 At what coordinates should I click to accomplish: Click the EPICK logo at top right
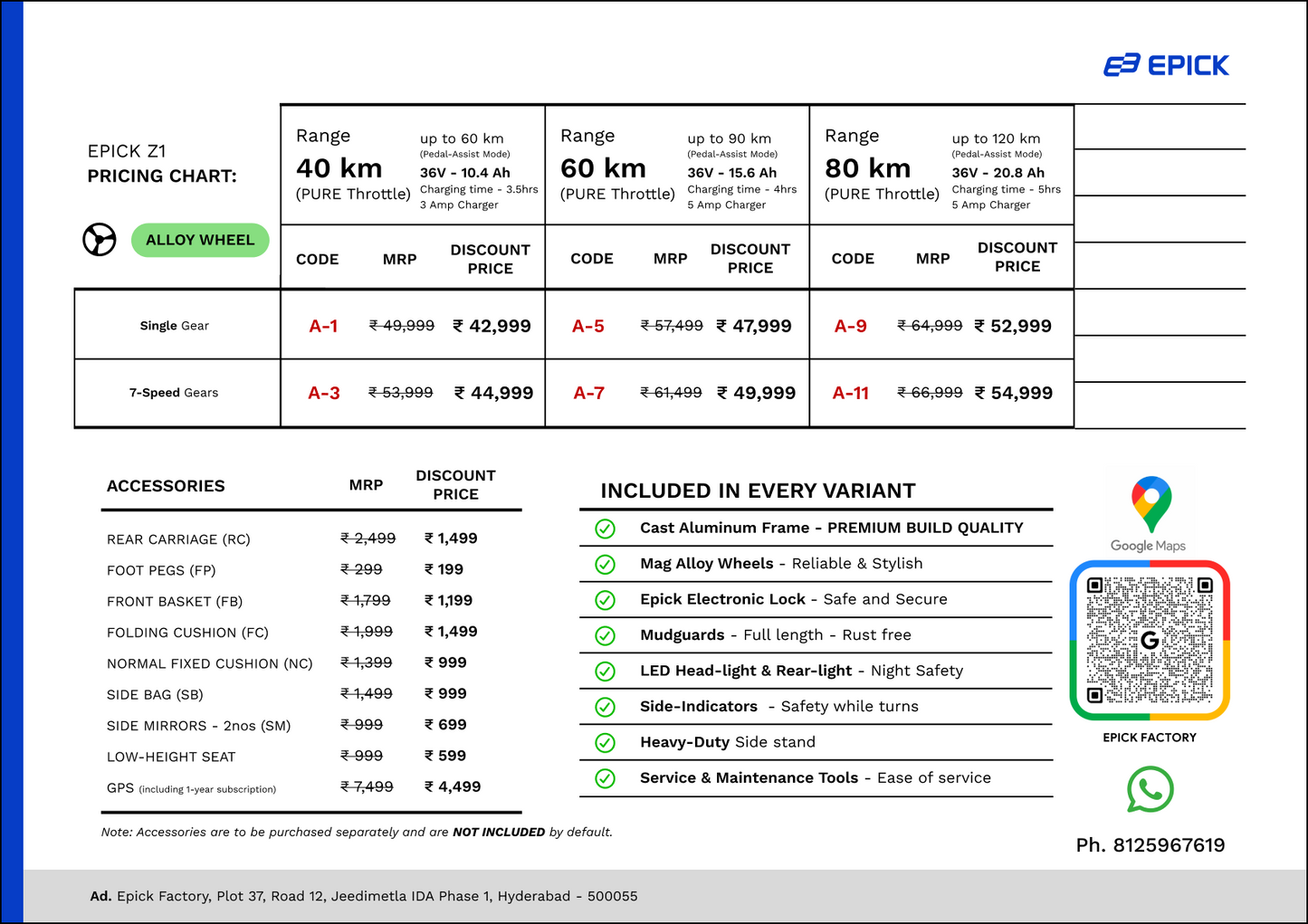pos(1166,65)
